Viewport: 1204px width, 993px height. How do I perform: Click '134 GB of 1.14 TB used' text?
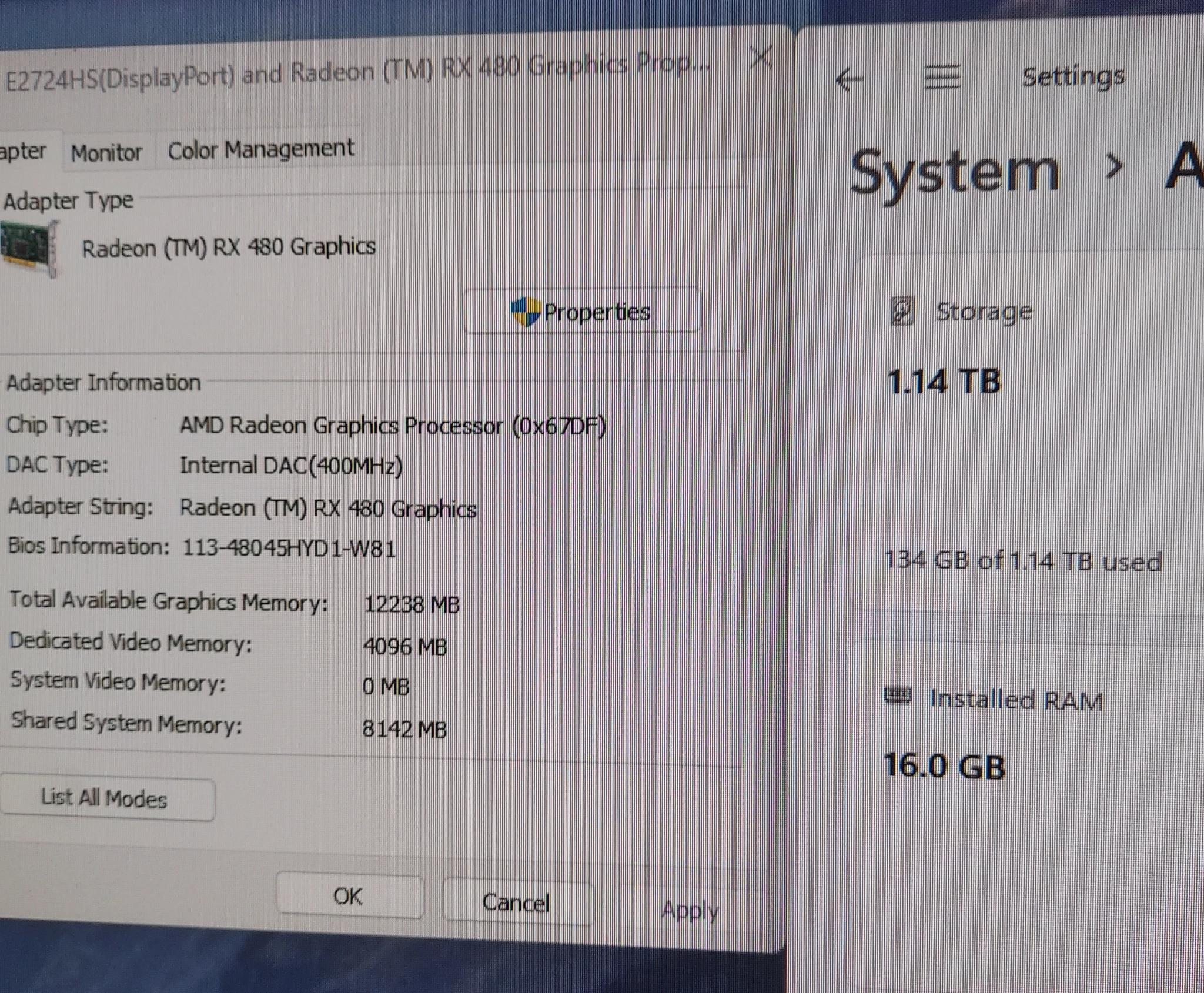[1023, 561]
